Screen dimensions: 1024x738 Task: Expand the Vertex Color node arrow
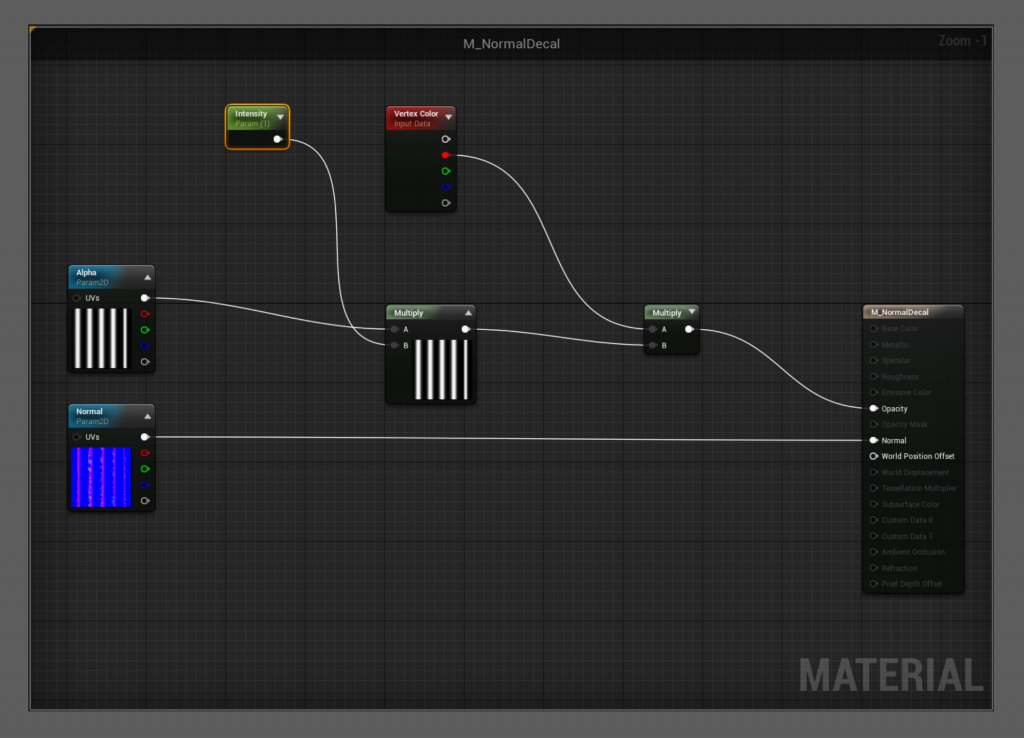(x=449, y=117)
